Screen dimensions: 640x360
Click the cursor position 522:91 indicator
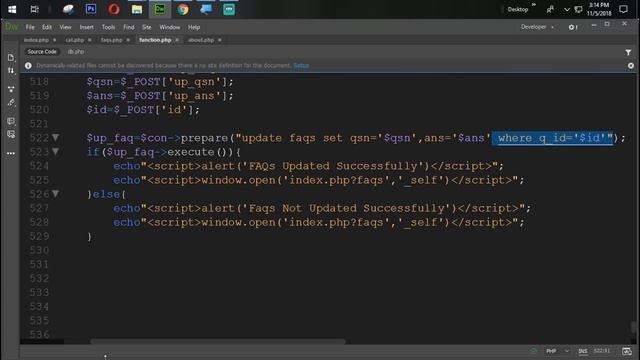(602, 351)
